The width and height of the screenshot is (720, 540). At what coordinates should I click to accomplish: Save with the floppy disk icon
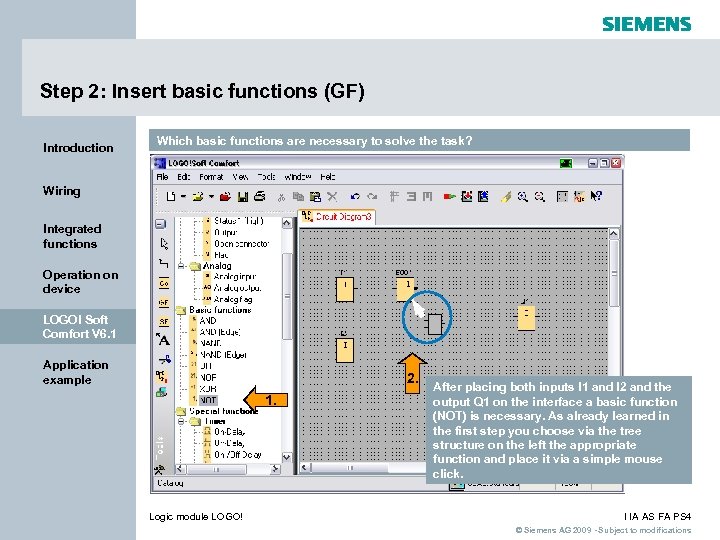coord(243,197)
